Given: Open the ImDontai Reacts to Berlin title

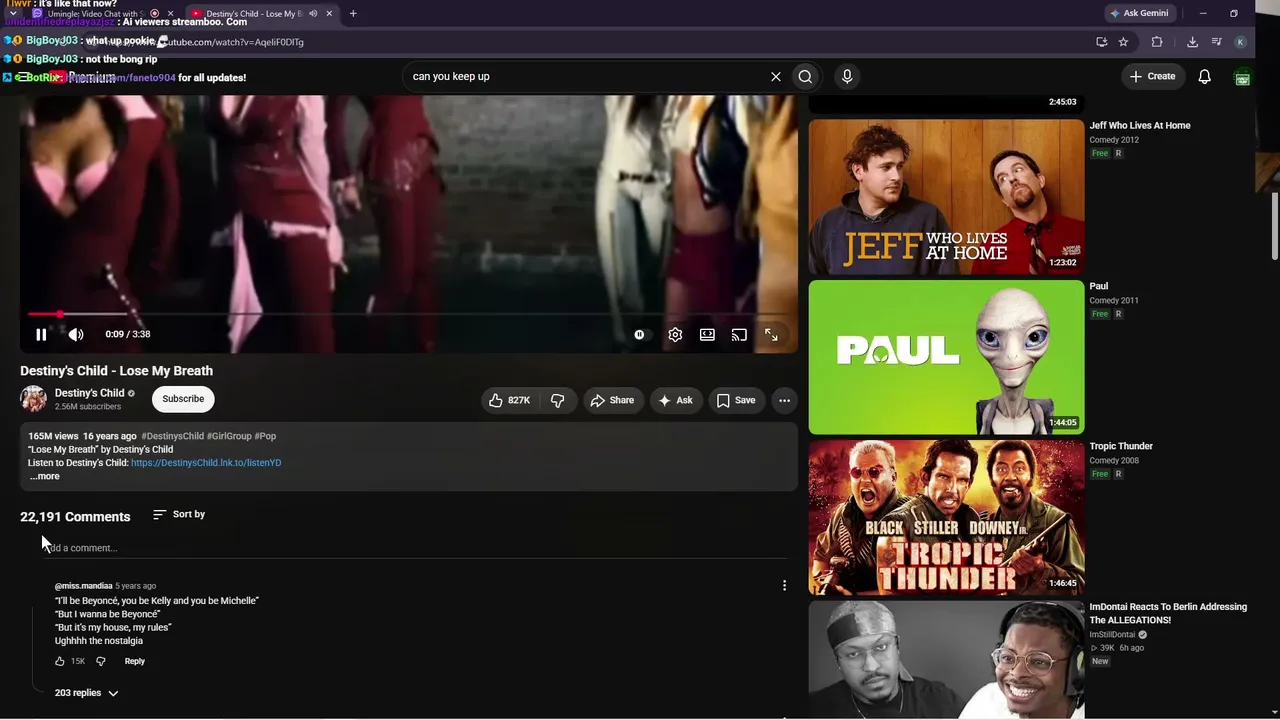Looking at the screenshot, I should [x=1168, y=613].
